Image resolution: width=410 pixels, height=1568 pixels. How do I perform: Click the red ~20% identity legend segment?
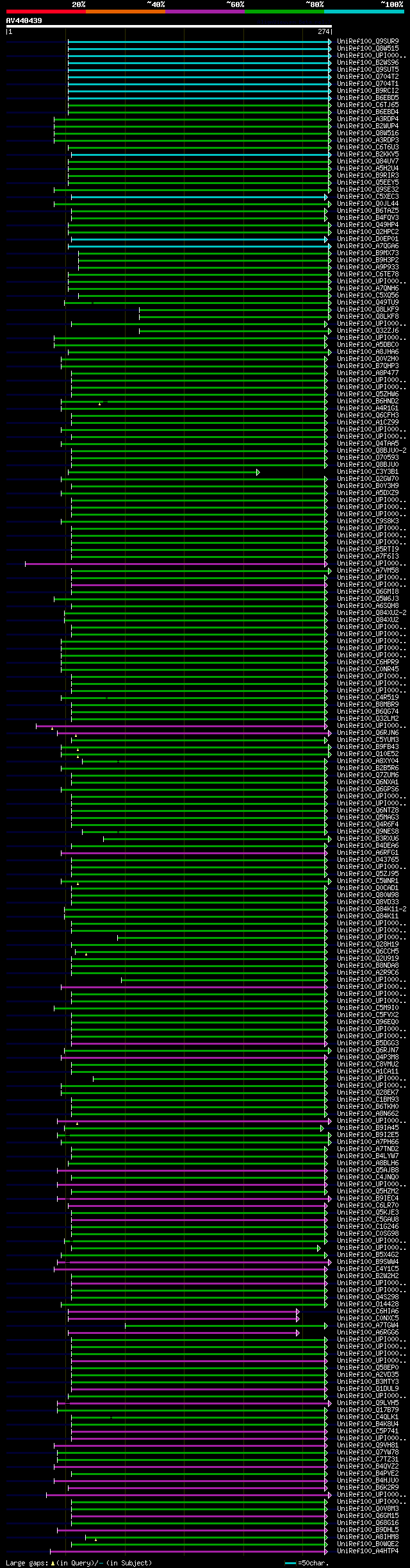[45, 12]
